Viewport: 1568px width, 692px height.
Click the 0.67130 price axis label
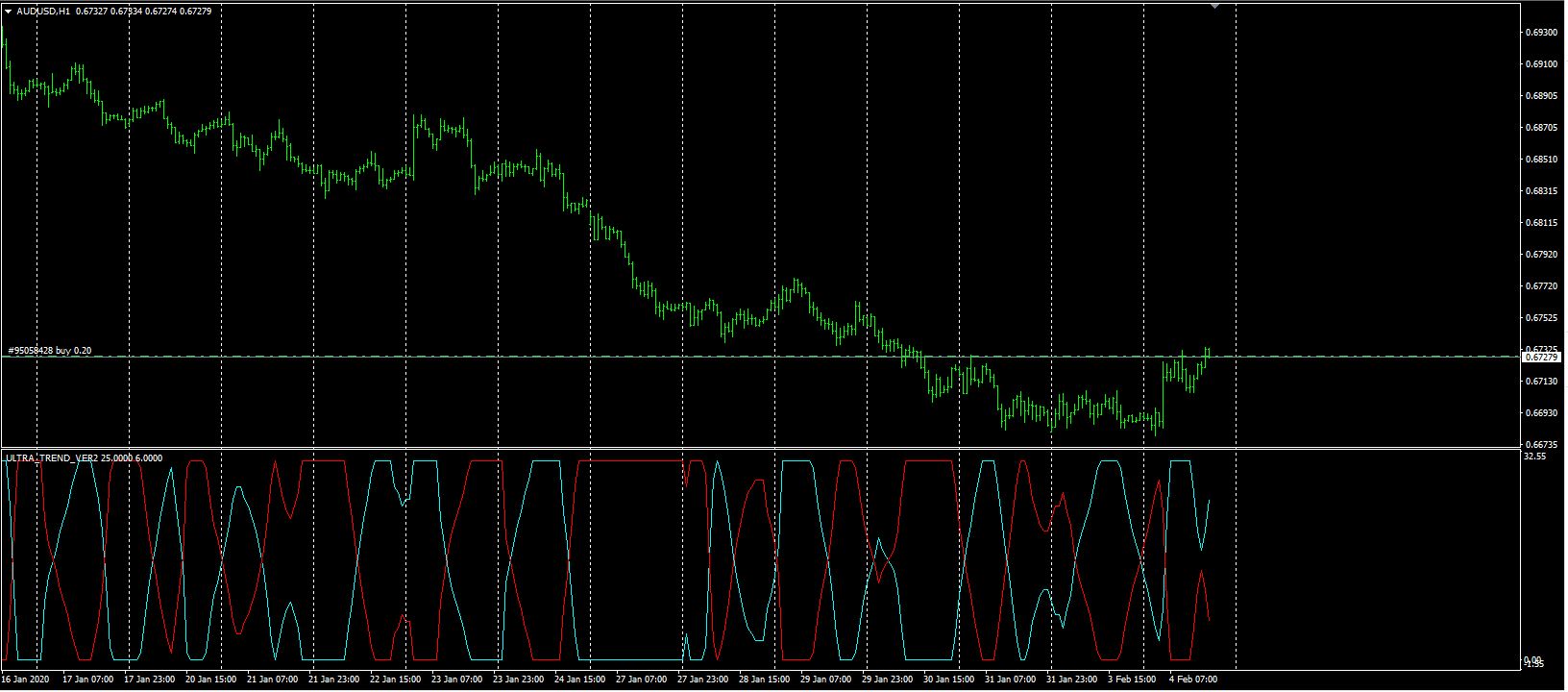[1540, 382]
